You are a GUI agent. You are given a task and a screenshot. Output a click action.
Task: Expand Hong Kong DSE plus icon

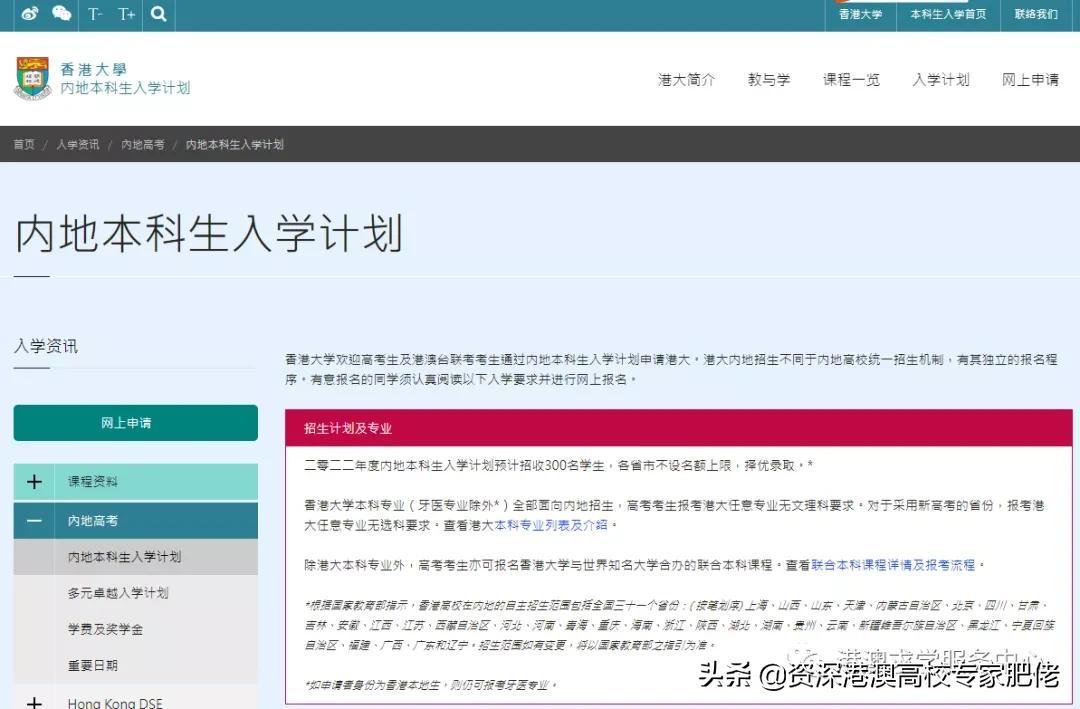pyautogui.click(x=34, y=702)
